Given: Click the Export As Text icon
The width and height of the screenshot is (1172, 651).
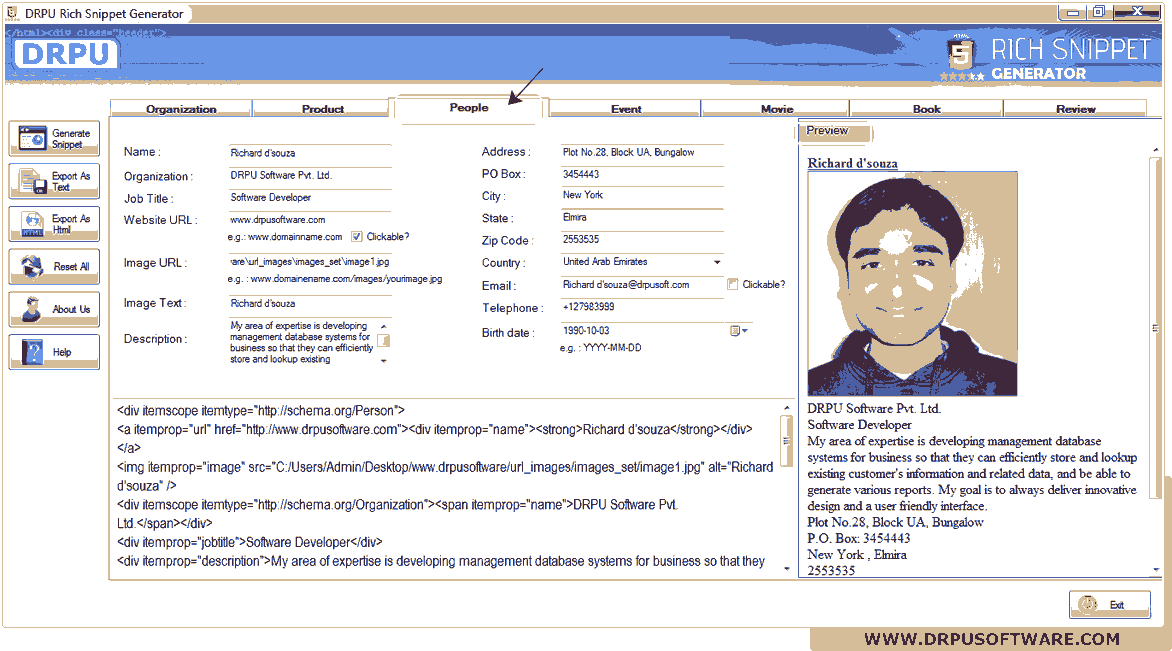Looking at the screenshot, I should pos(33,182).
